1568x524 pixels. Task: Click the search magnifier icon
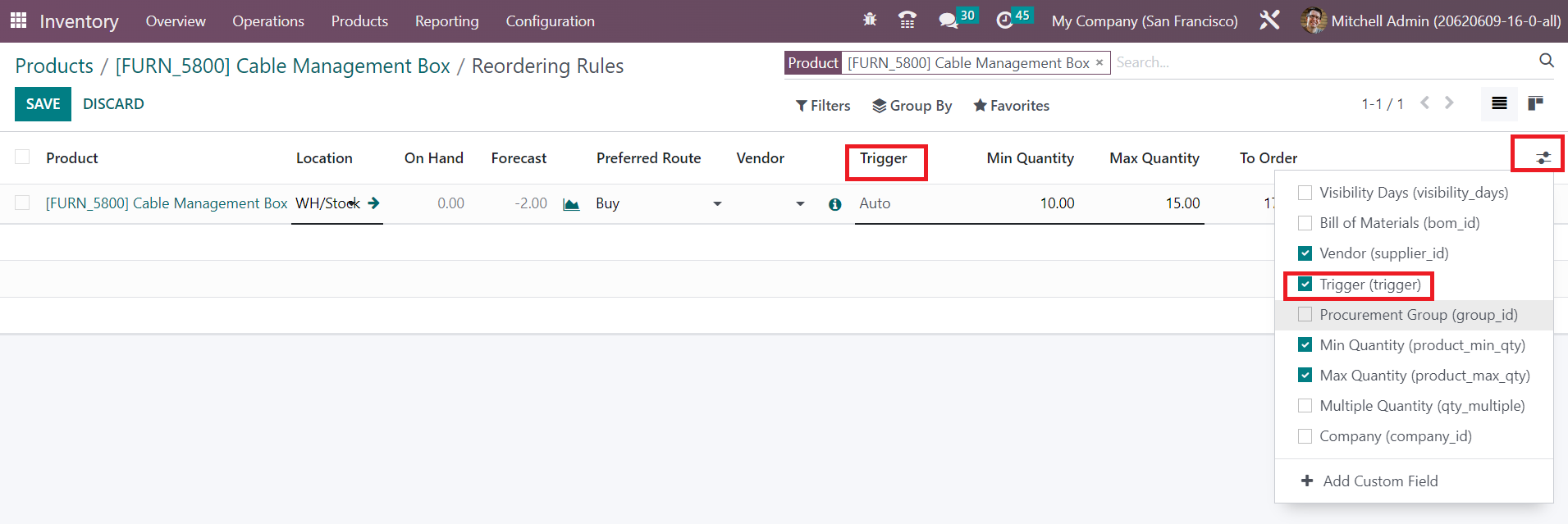point(1546,61)
